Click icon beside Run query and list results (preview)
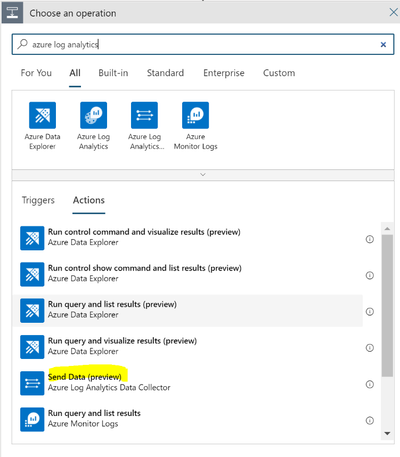Image resolution: width=400 pixels, height=457 pixels. [32, 311]
